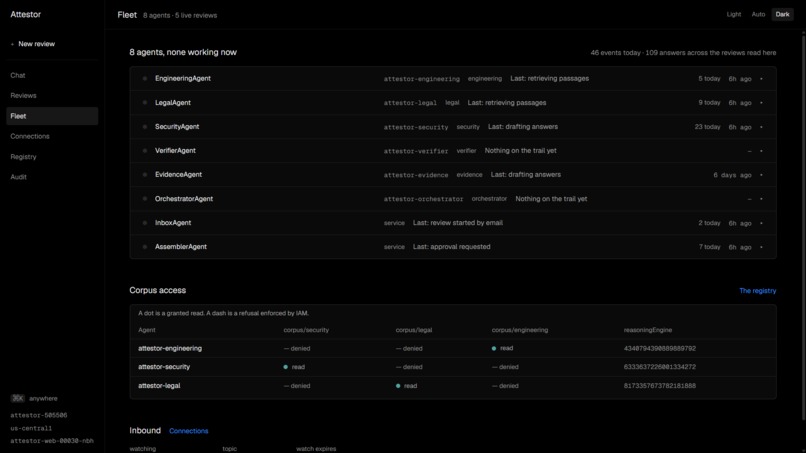806x453 pixels.
Task: Click the attestor-505506 project label
Action: point(39,415)
